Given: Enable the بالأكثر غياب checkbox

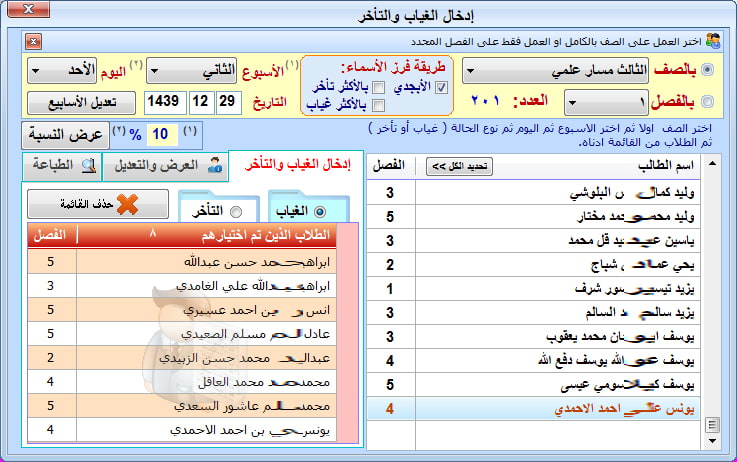Looking at the screenshot, I should click(378, 105).
